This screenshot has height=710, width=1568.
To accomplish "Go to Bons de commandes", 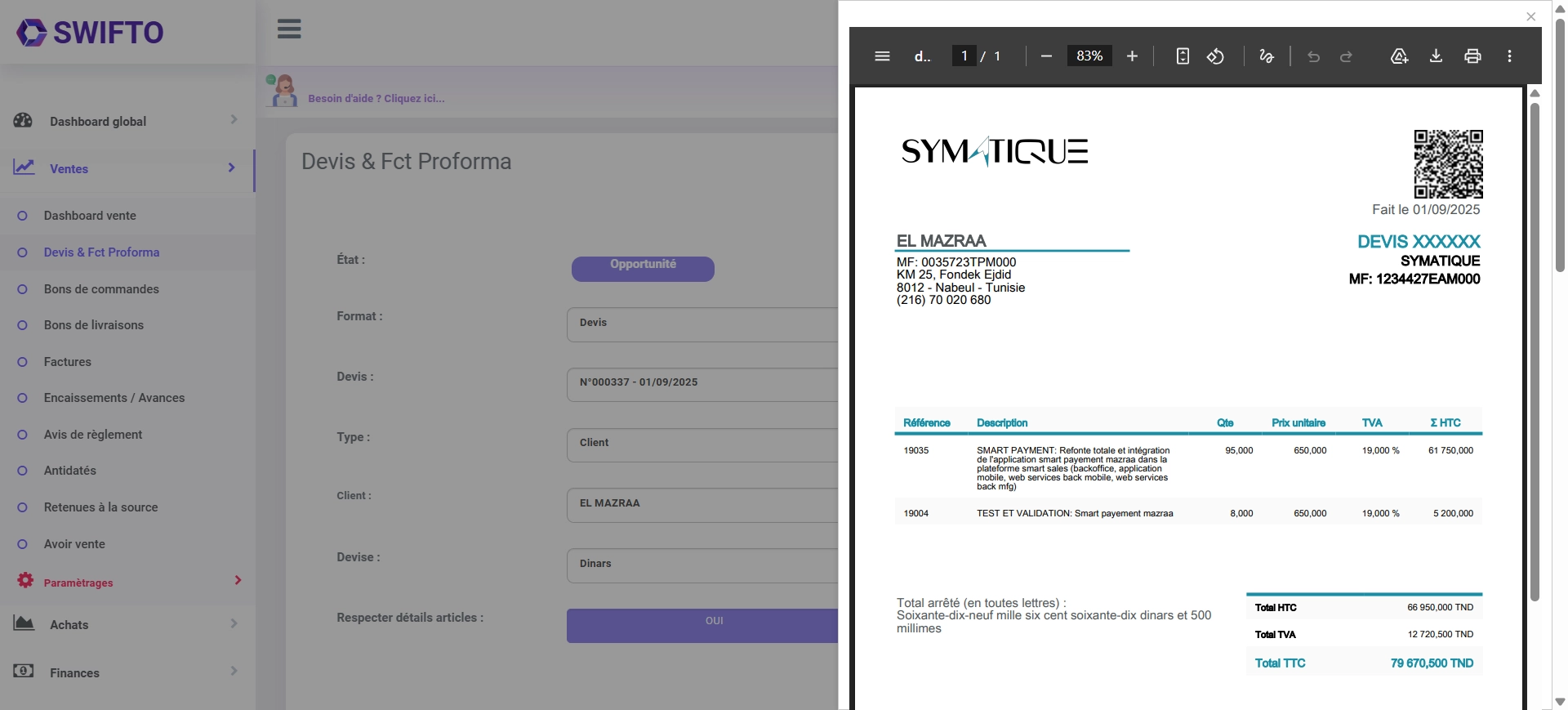I will [x=101, y=289].
